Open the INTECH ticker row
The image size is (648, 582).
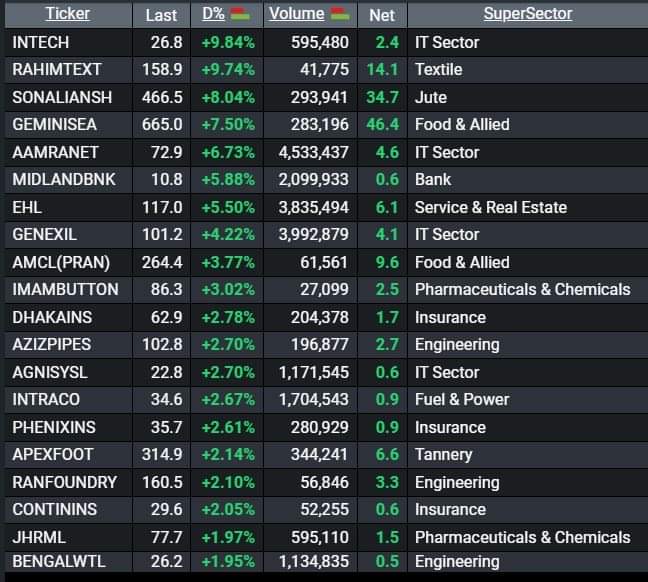coord(41,42)
